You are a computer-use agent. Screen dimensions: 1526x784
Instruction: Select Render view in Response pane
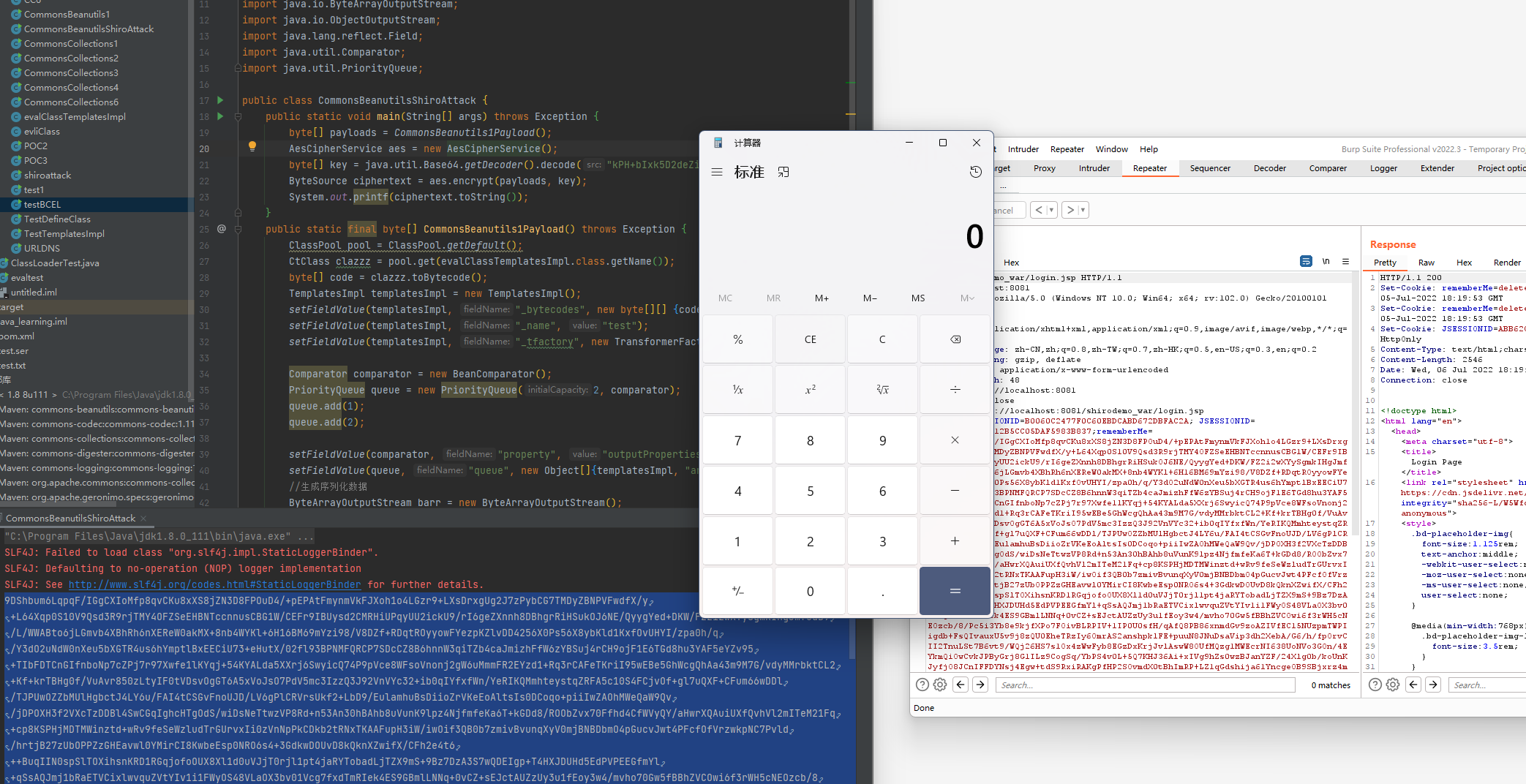click(1507, 263)
